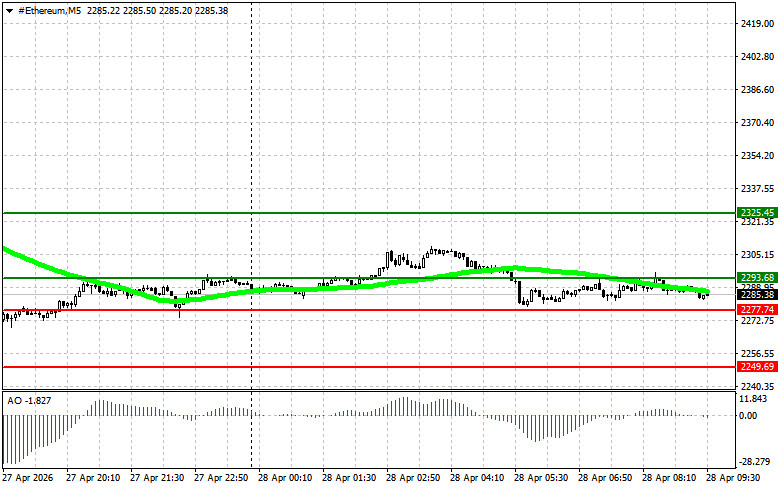This screenshot has height=489, width=781.
Task: Select the 2256.55 price scale value
Action: point(757,354)
